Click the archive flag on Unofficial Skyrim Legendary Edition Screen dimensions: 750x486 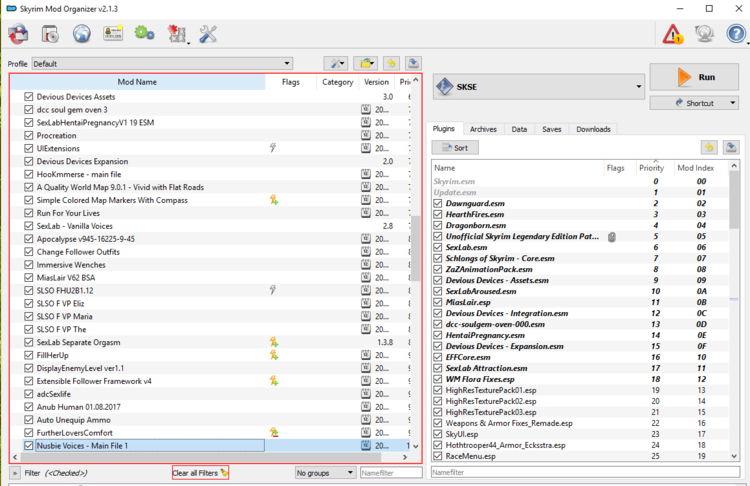pyautogui.click(x=612, y=236)
